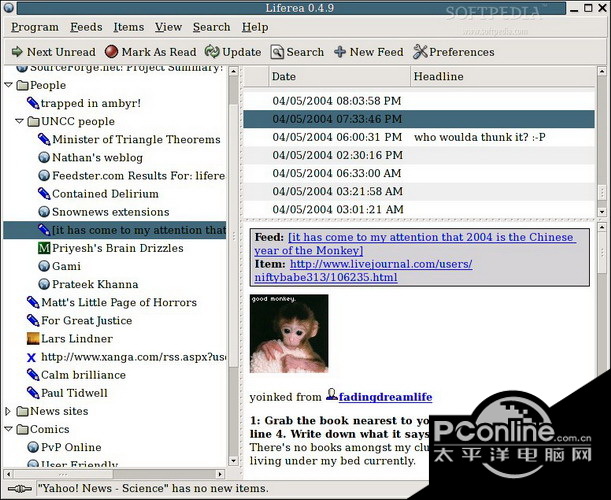The height and width of the screenshot is (500, 611).
Task: Click the For Great Justice pencil icon
Action: pos(33,320)
